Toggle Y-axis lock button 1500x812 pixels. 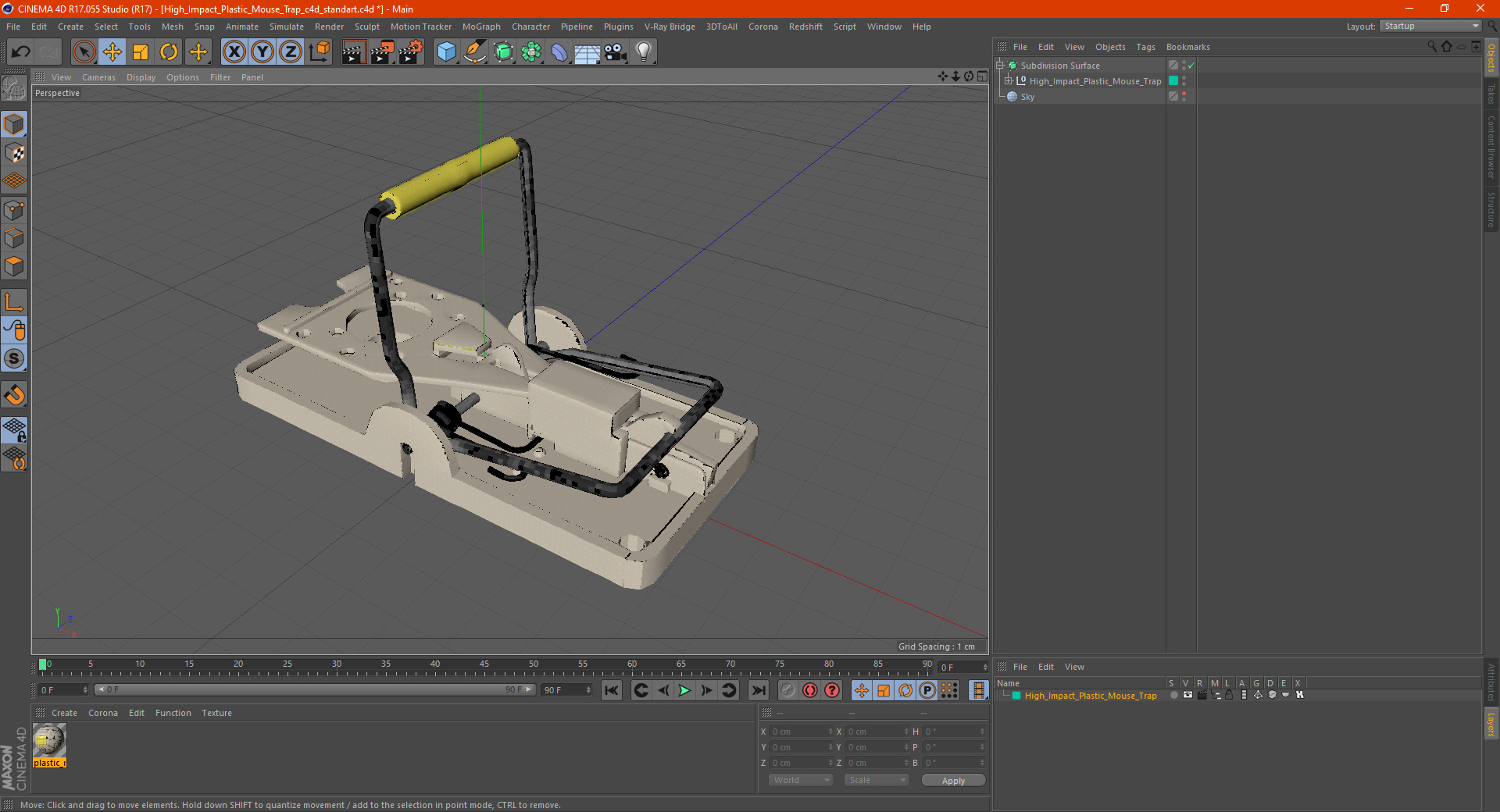(262, 52)
